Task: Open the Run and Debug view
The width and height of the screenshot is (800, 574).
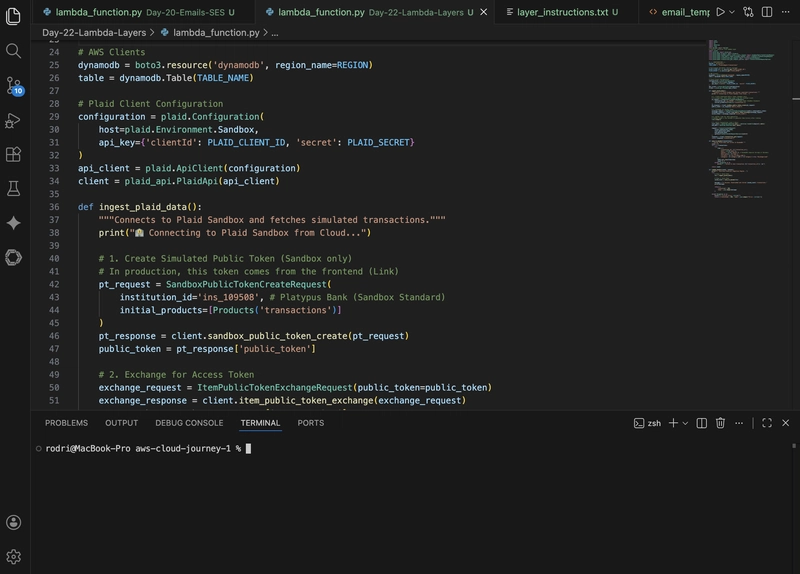Action: click(x=14, y=120)
